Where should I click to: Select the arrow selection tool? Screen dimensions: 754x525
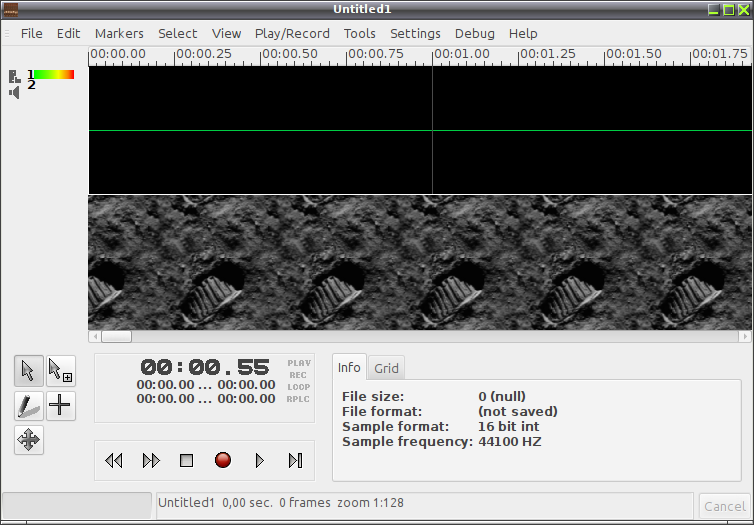[x=29, y=371]
